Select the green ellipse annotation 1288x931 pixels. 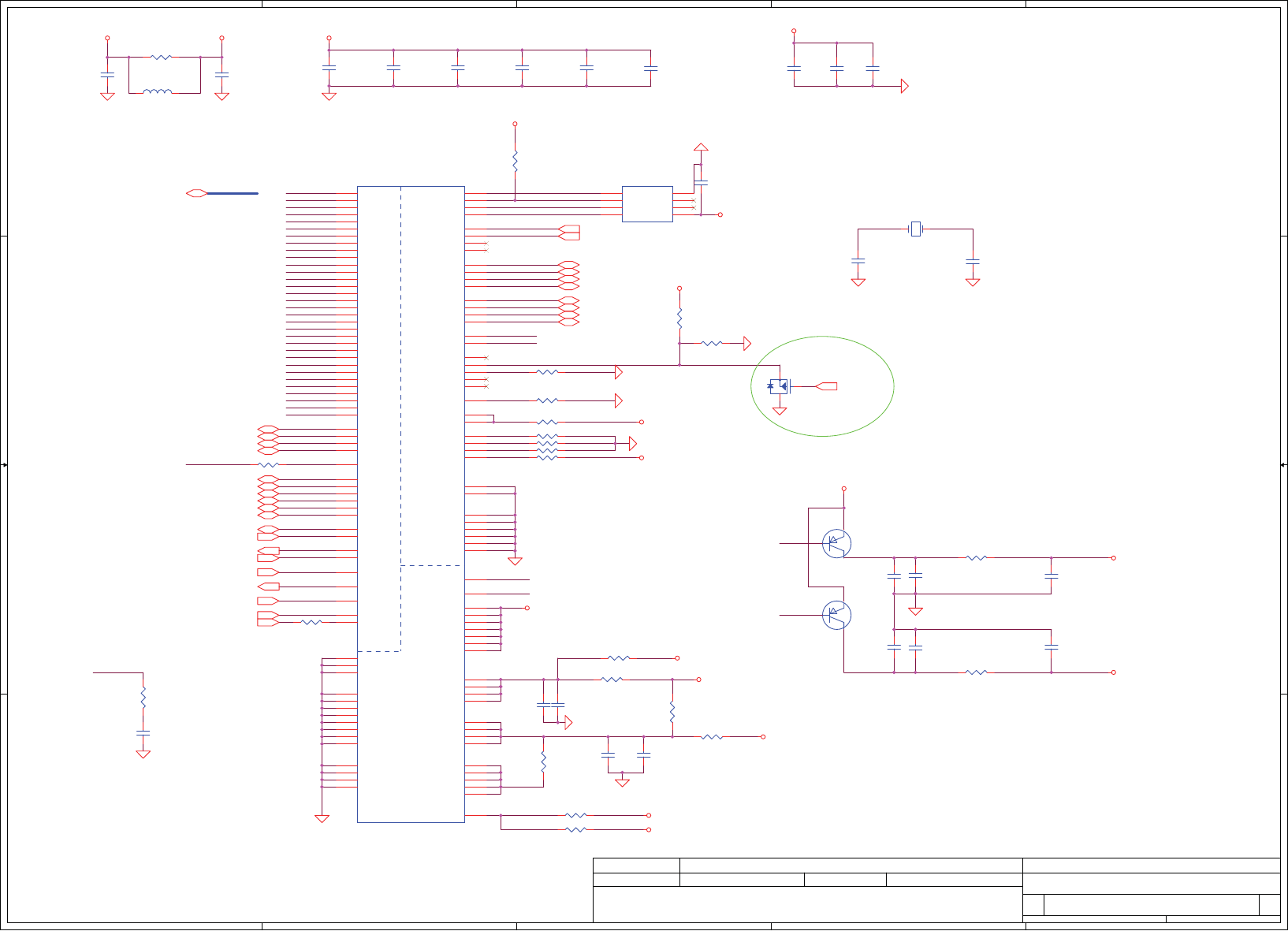pos(822,386)
